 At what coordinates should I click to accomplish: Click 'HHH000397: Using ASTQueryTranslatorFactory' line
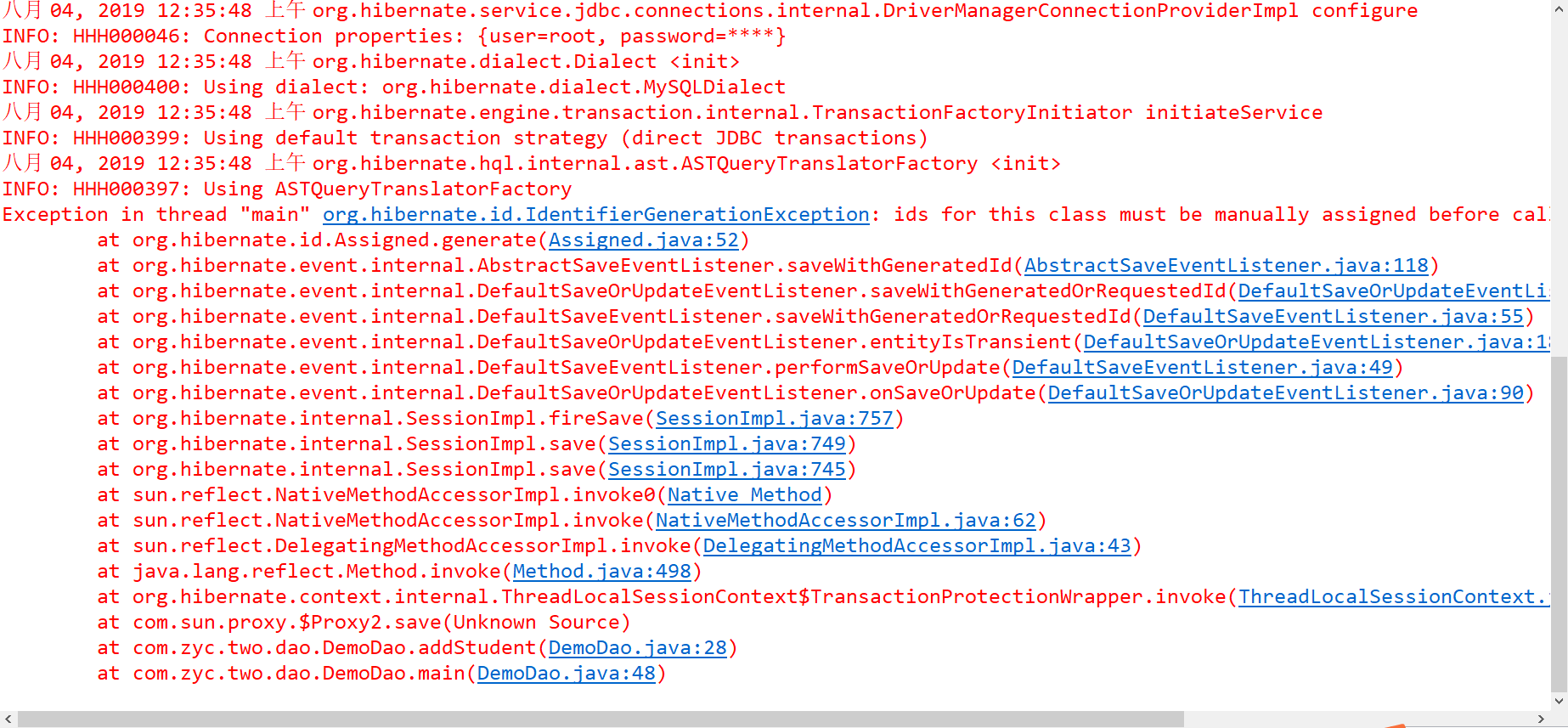(287, 189)
